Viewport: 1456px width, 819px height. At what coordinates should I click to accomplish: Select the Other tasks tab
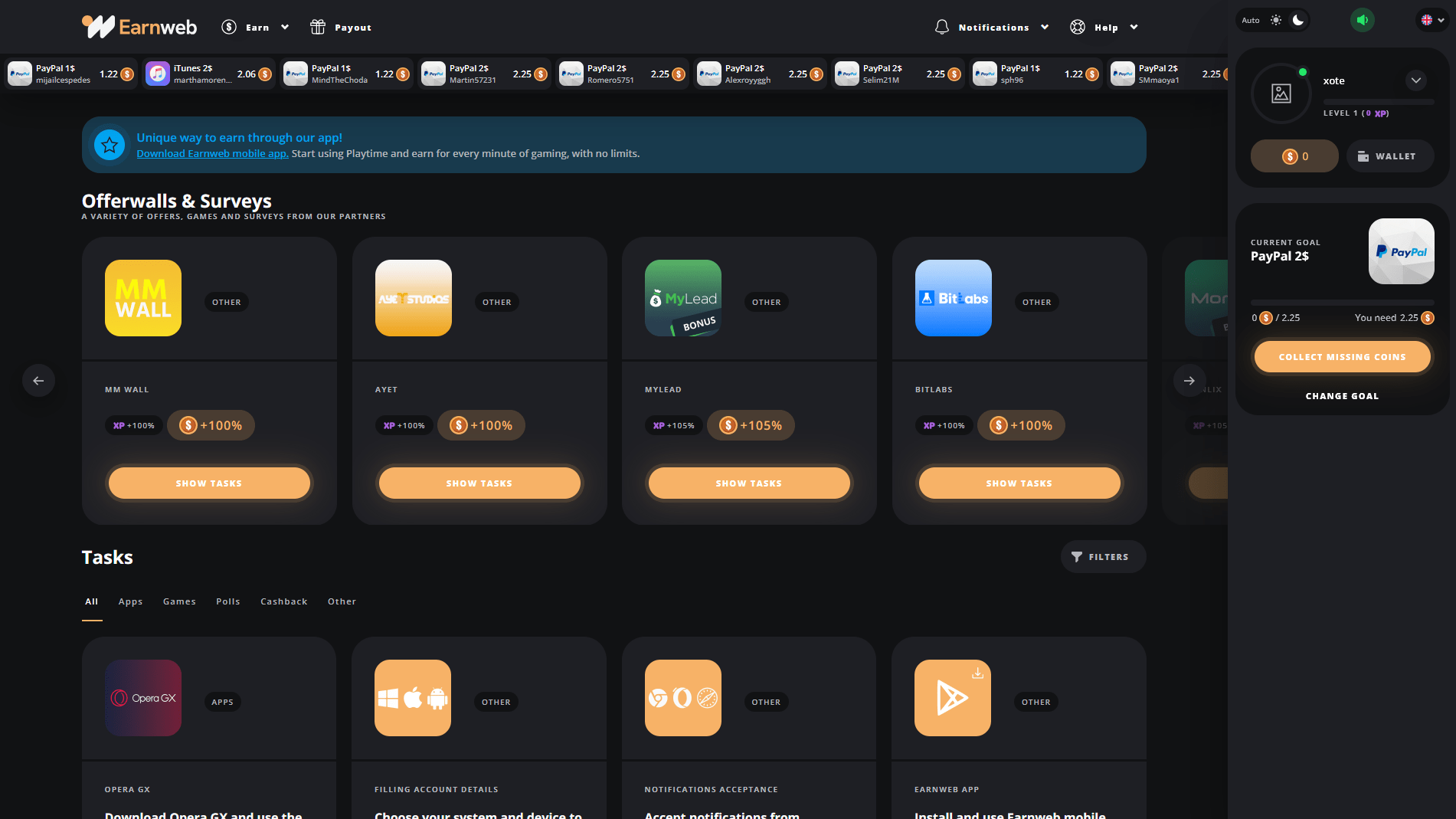click(342, 601)
